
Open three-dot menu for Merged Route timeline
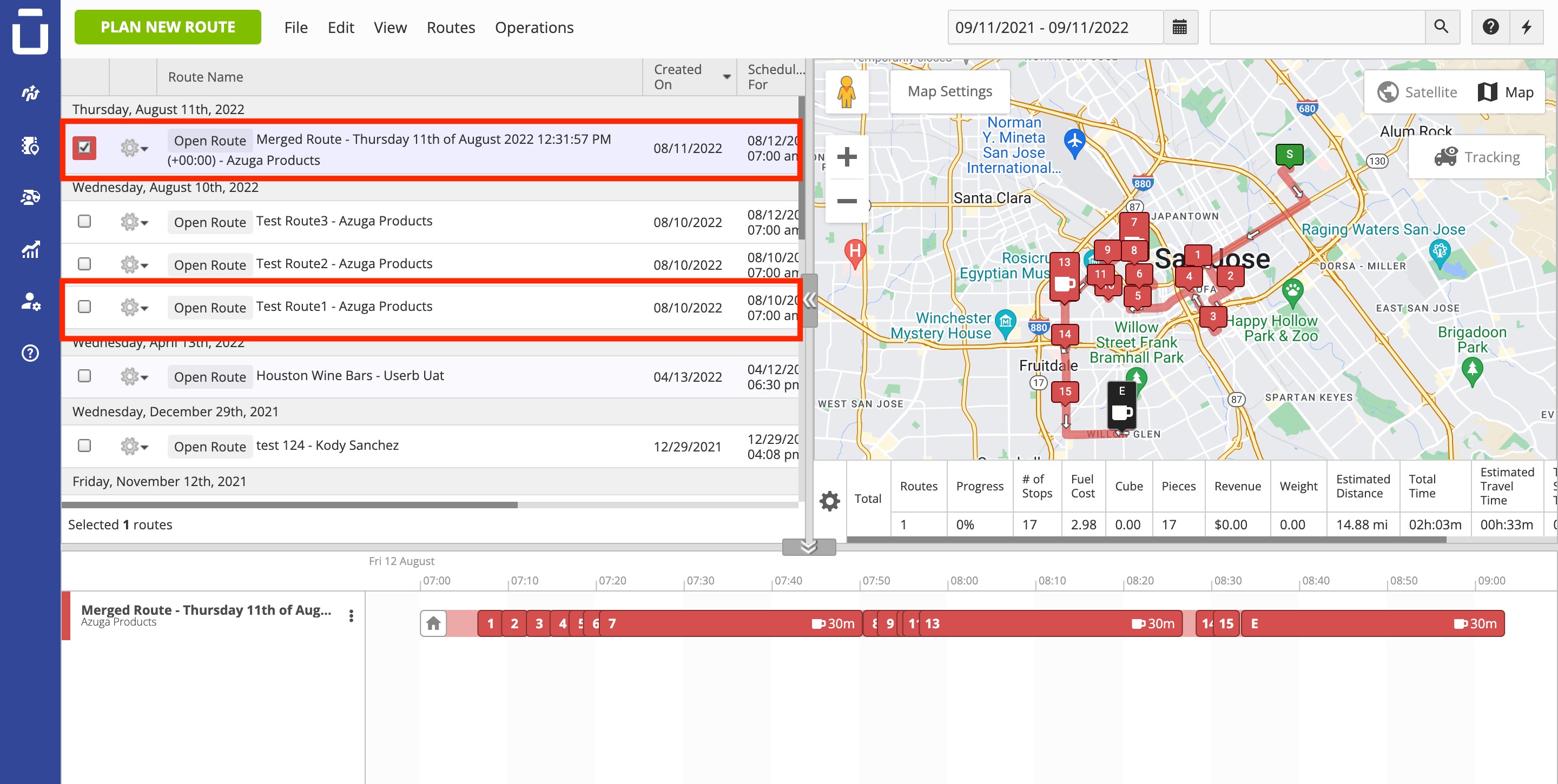[352, 616]
